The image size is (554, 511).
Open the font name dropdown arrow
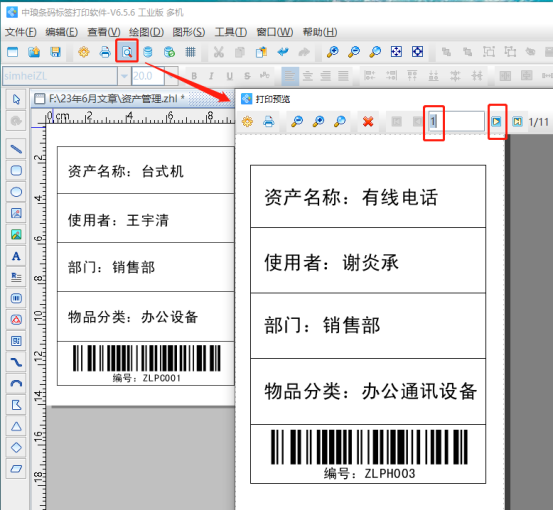pyautogui.click(x=124, y=76)
